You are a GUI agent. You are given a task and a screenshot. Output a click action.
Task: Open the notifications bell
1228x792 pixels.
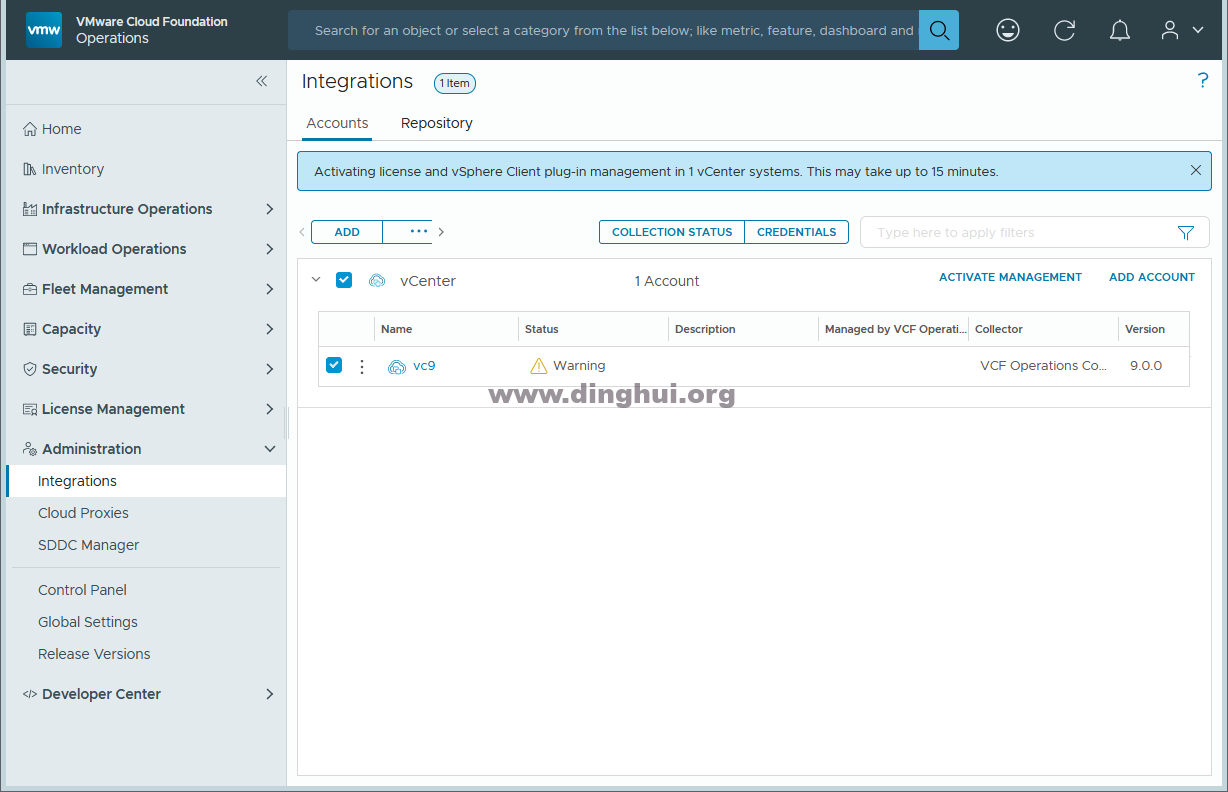point(1120,30)
